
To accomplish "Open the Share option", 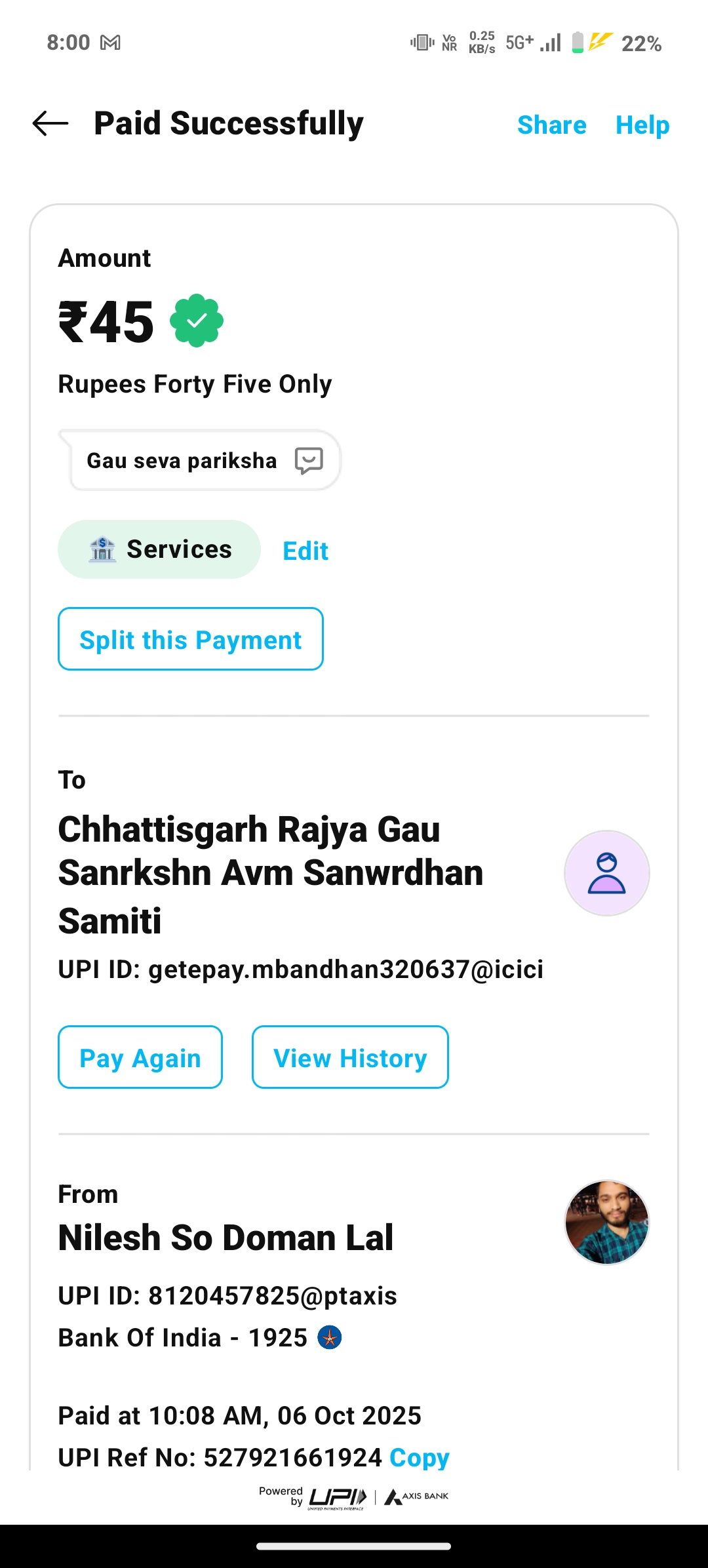I will point(551,125).
